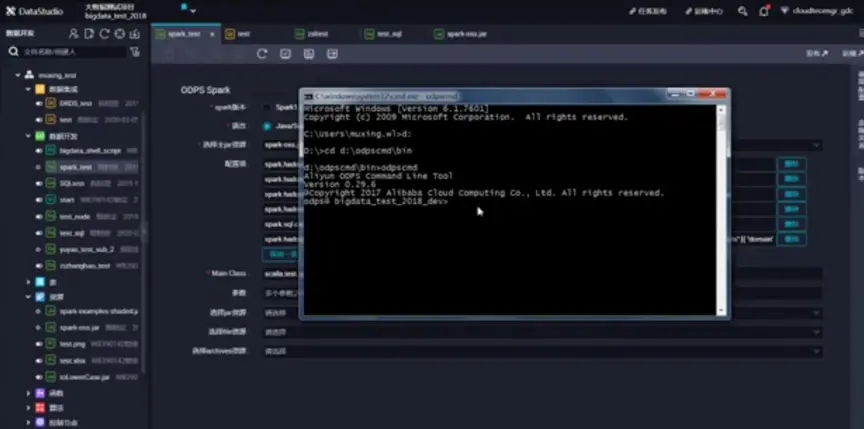
Task: Toggle the eye icon beside test.png
Action: 39,344
